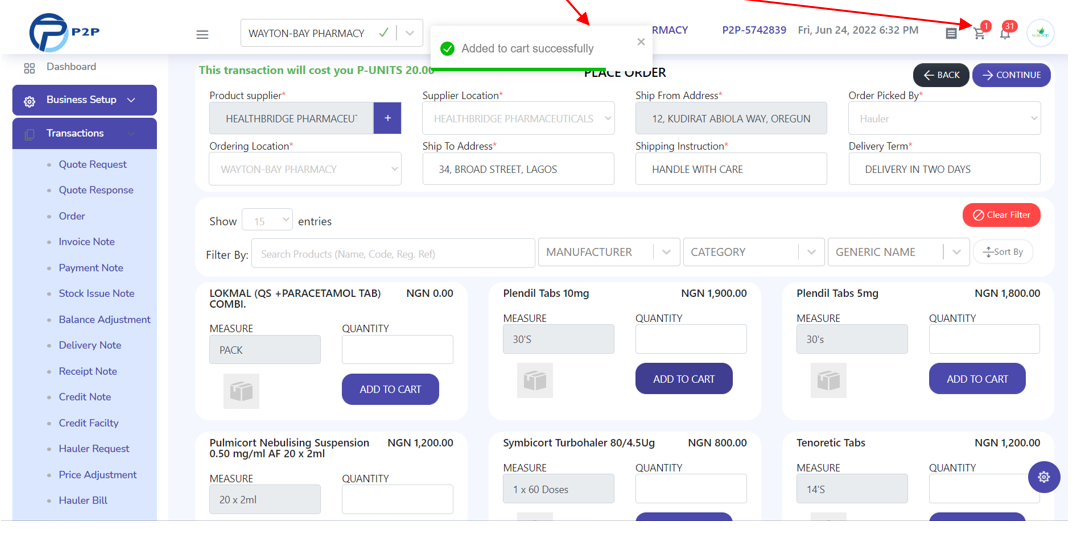Open Credit Note page

click(x=85, y=397)
